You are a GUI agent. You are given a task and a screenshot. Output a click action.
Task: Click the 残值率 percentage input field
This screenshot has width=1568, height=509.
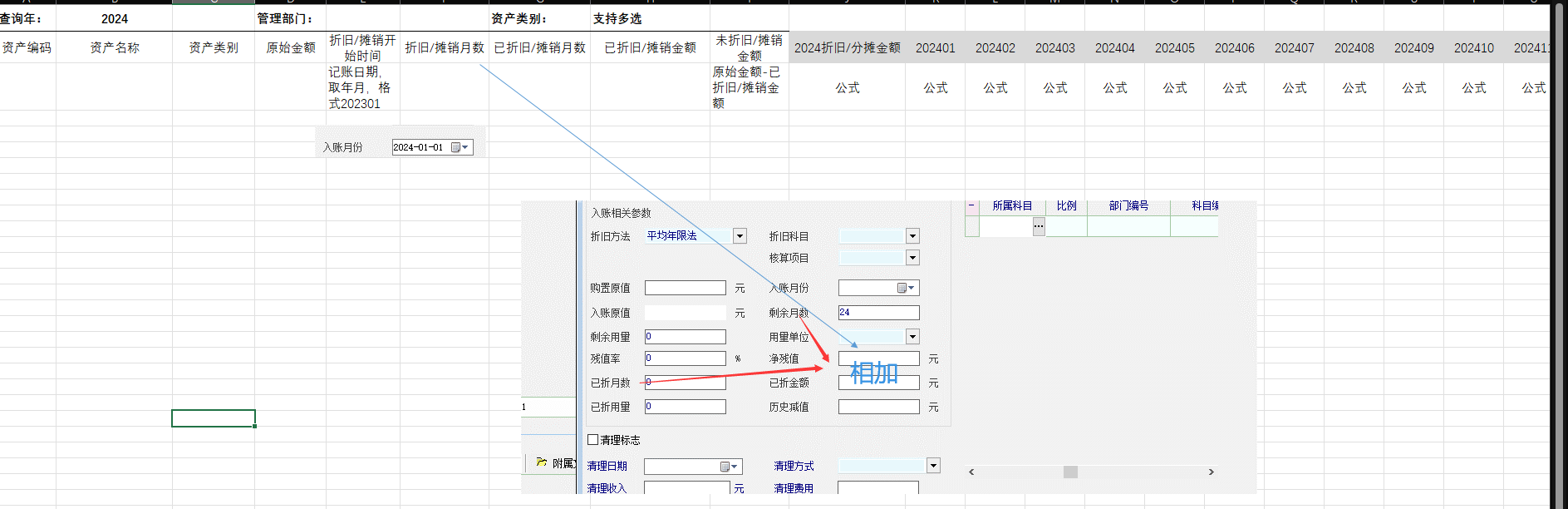pos(685,358)
